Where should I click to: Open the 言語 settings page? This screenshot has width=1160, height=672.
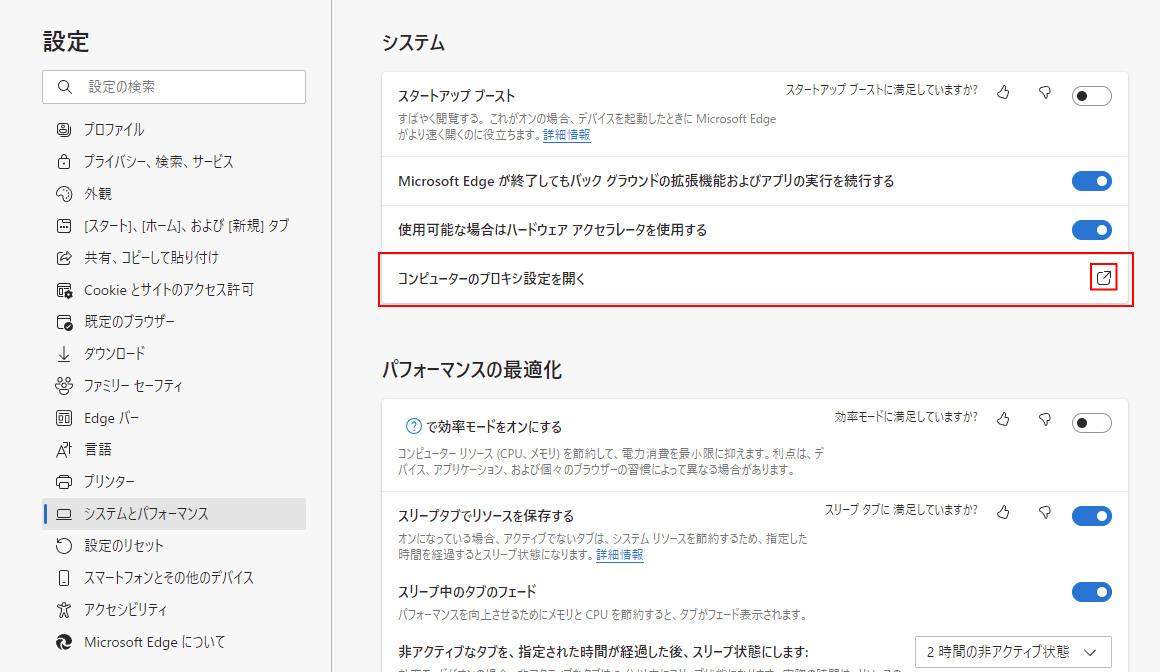pyautogui.click(x=174, y=450)
